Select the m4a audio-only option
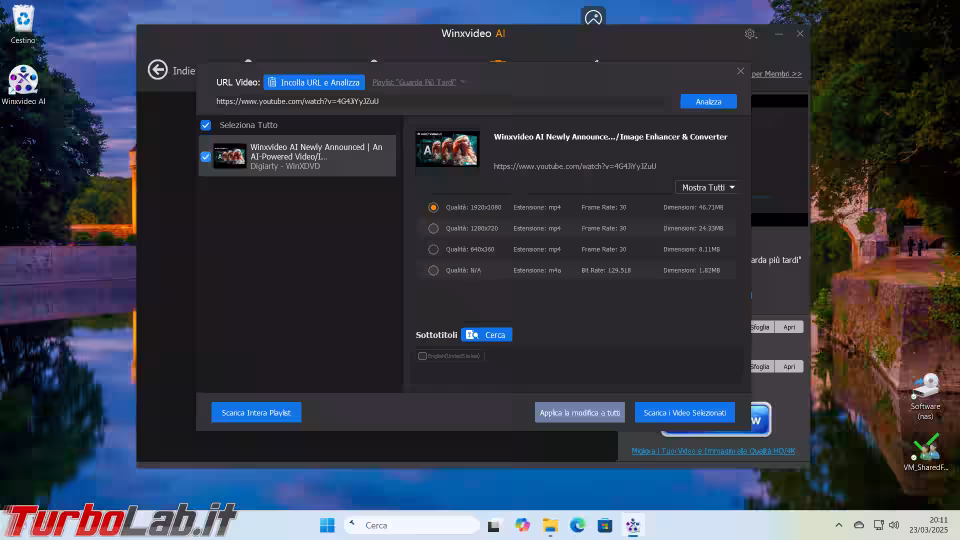The height and width of the screenshot is (540, 960). 433,270
